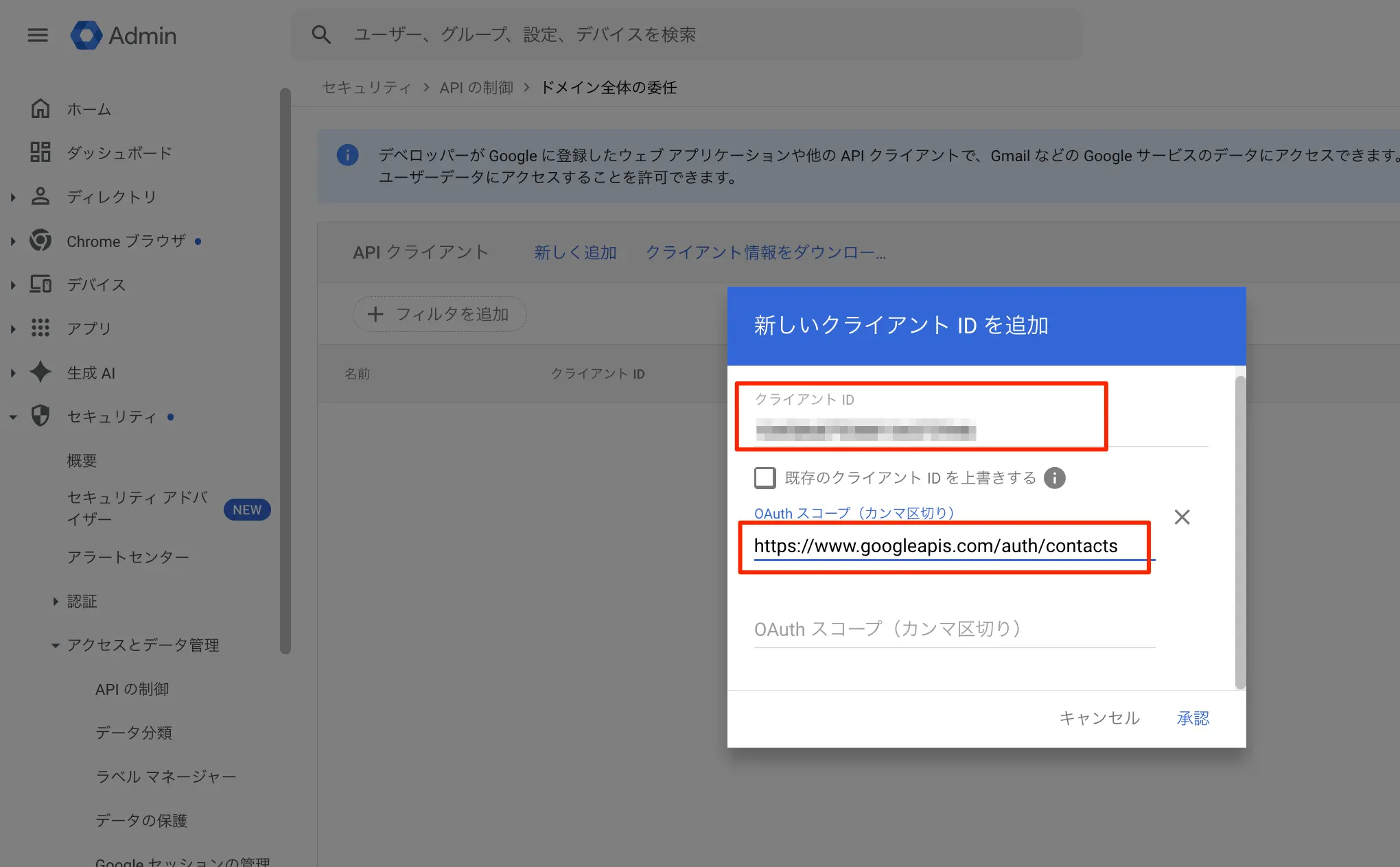This screenshot has width=1400, height=867.
Task: Select アラートセンター in the sidebar
Action: click(128, 557)
